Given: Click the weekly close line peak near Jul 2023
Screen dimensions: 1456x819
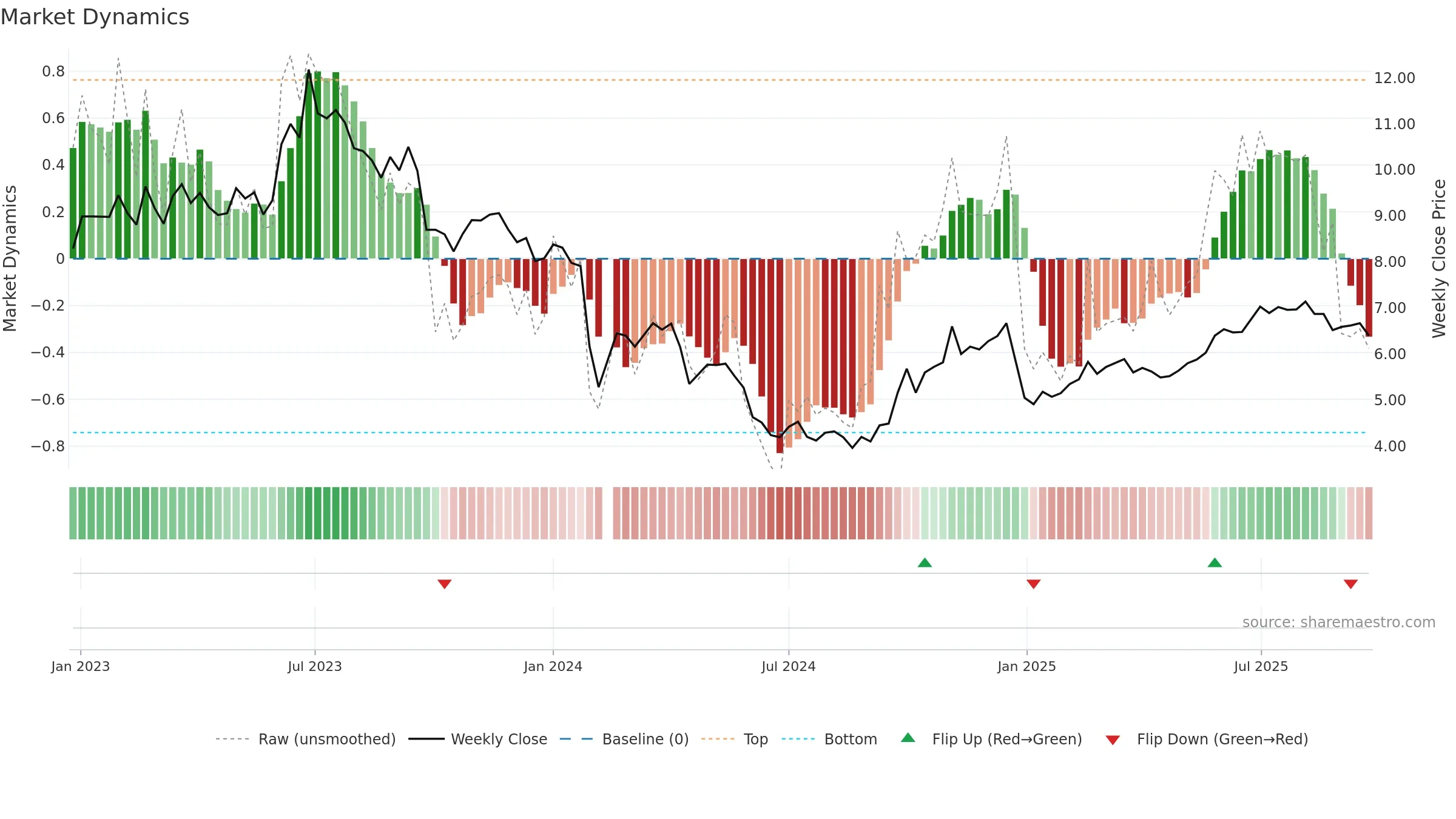Looking at the screenshot, I should [309, 71].
